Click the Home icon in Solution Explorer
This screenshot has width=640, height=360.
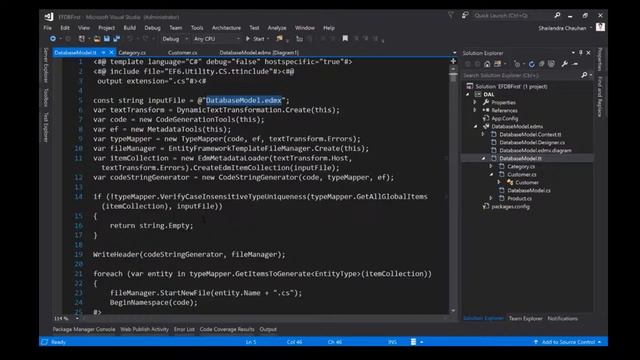click(x=487, y=64)
